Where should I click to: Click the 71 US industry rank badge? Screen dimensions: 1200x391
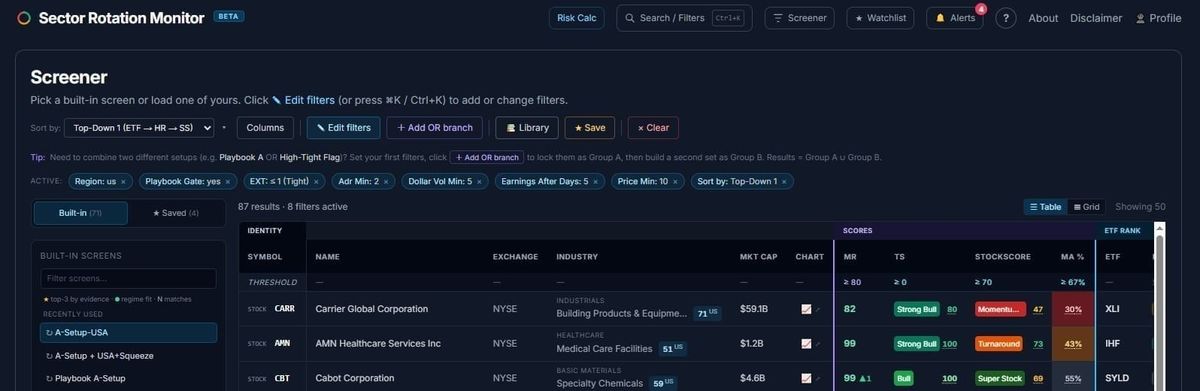[x=708, y=314]
